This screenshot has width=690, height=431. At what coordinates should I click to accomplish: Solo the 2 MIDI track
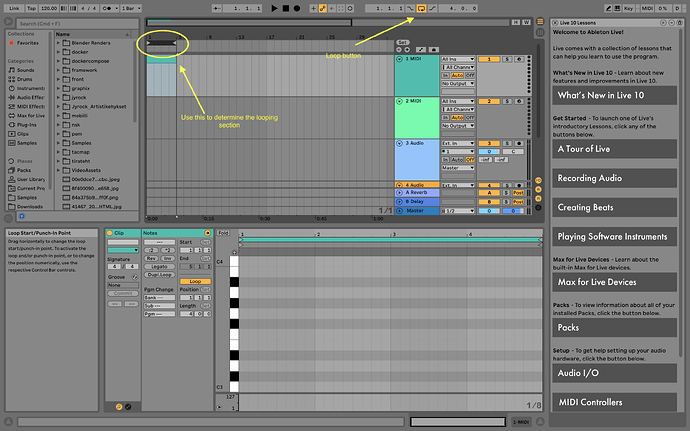pos(507,101)
